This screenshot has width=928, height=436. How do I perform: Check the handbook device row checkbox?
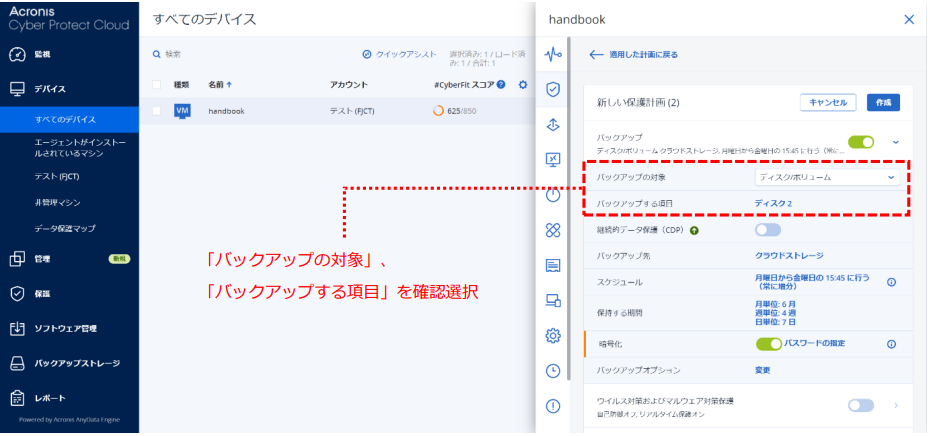pyautogui.click(x=156, y=111)
